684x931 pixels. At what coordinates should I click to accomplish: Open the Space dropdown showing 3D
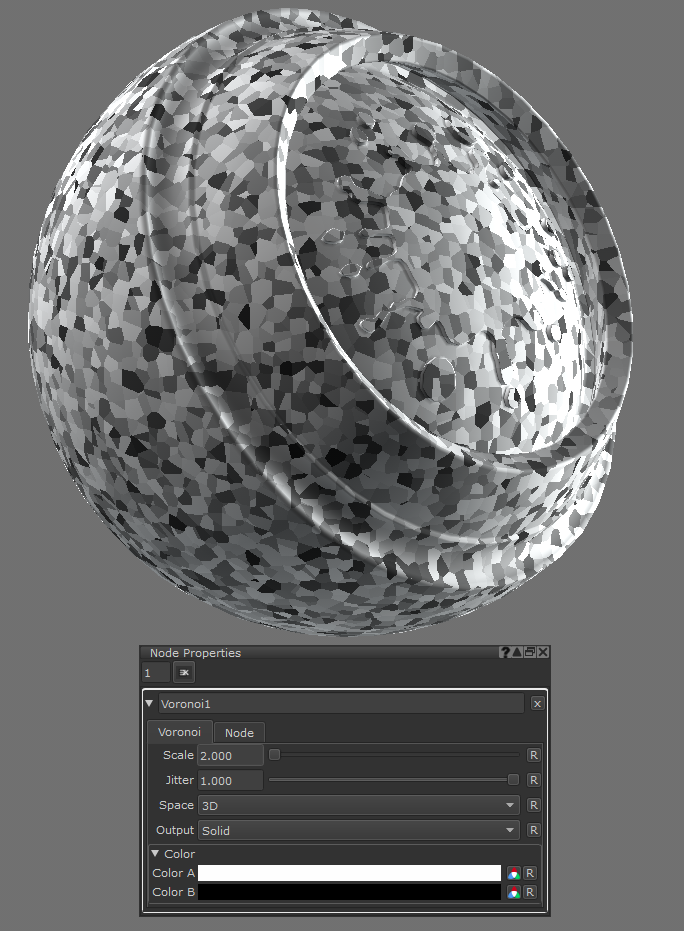point(359,805)
